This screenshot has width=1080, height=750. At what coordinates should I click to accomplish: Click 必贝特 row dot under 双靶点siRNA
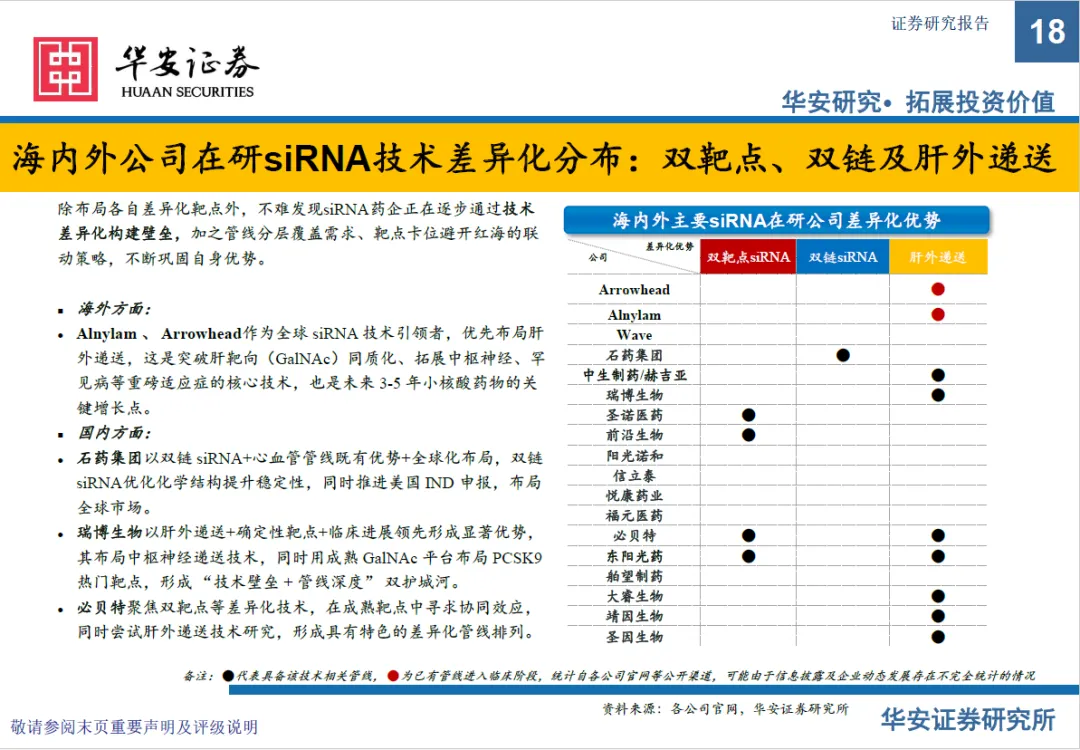point(749,536)
